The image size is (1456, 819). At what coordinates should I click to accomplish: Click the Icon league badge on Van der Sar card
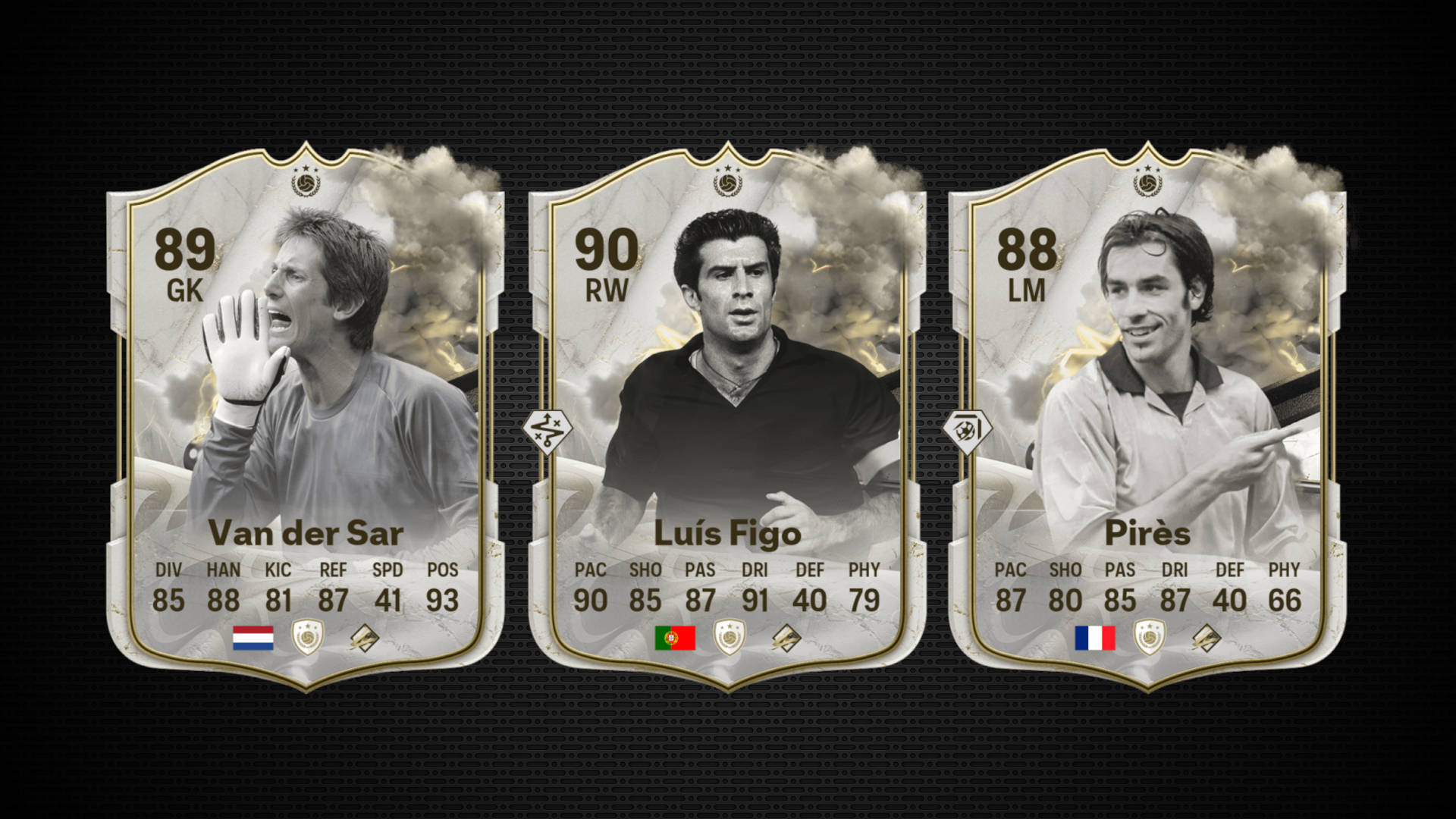[308, 637]
